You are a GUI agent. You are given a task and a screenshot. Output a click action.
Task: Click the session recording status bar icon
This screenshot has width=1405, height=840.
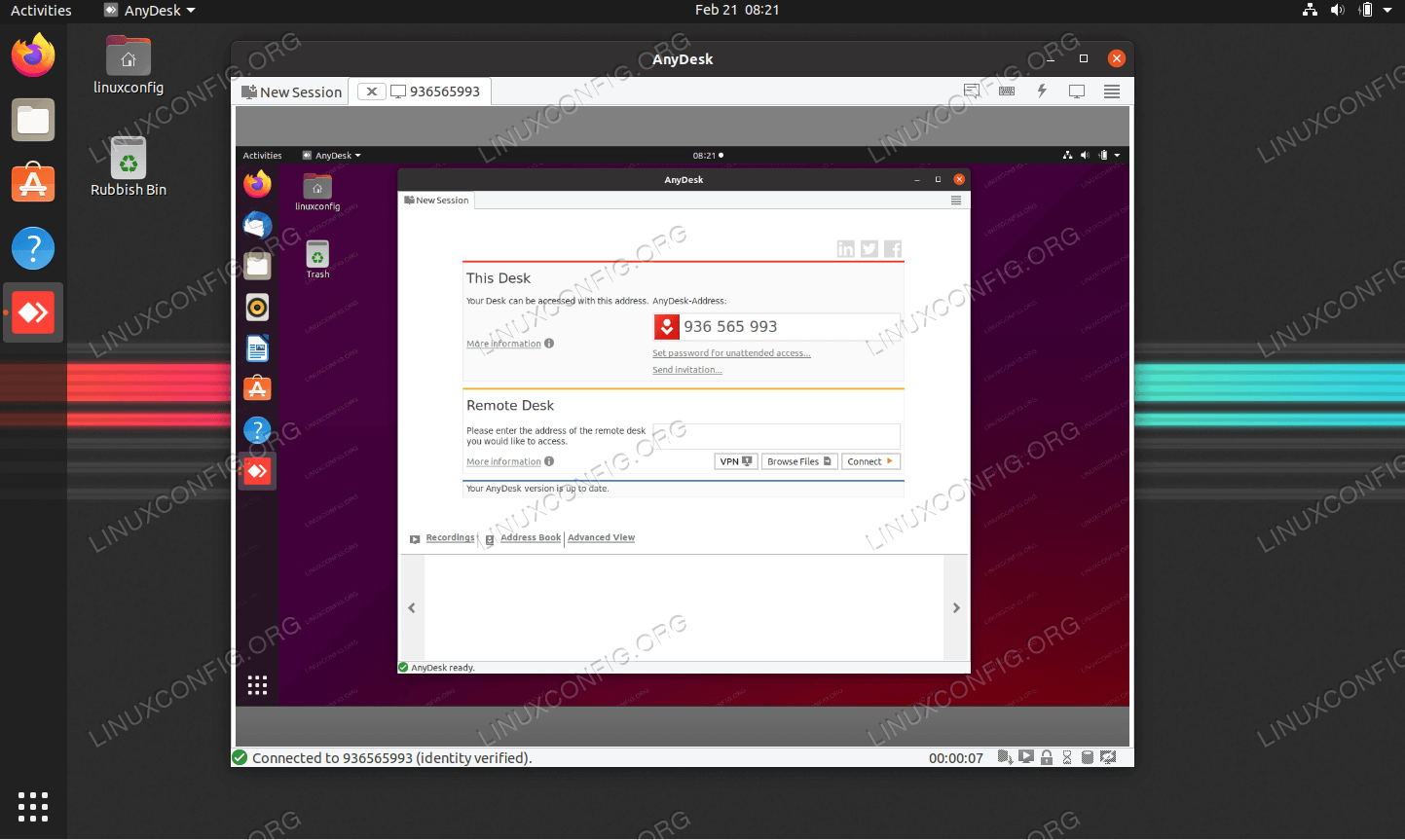tap(1026, 757)
